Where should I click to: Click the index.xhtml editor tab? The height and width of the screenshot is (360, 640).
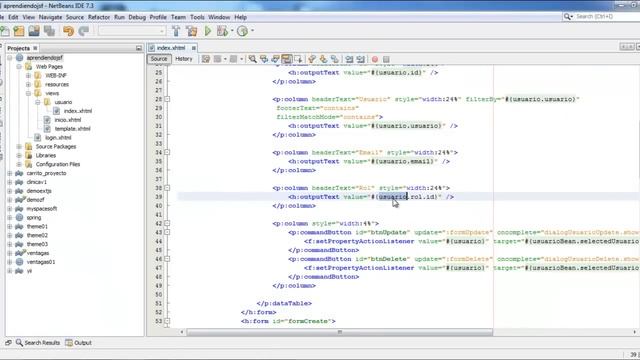click(x=171, y=48)
